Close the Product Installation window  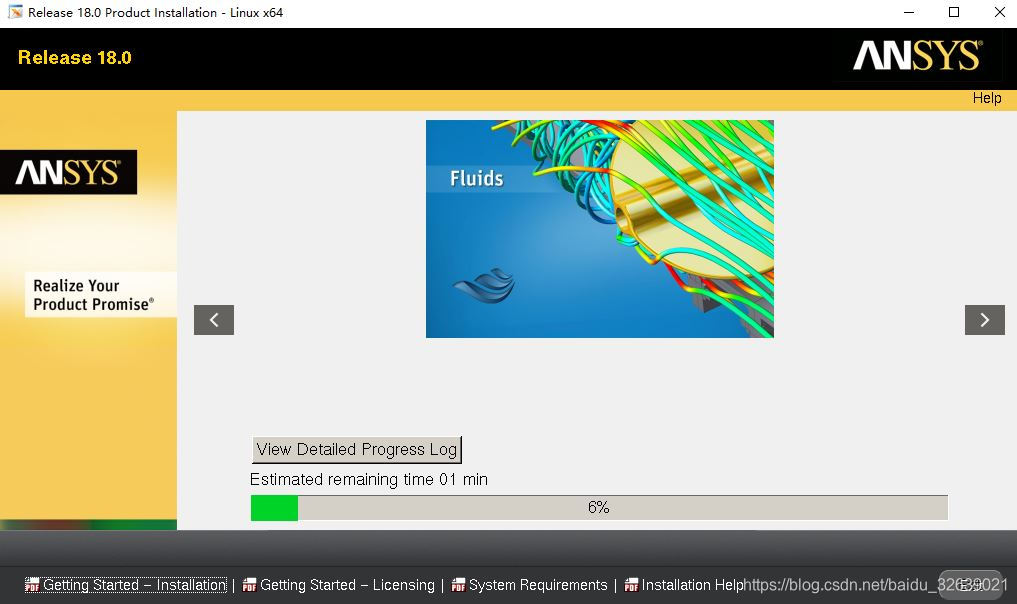pyautogui.click(x=999, y=12)
